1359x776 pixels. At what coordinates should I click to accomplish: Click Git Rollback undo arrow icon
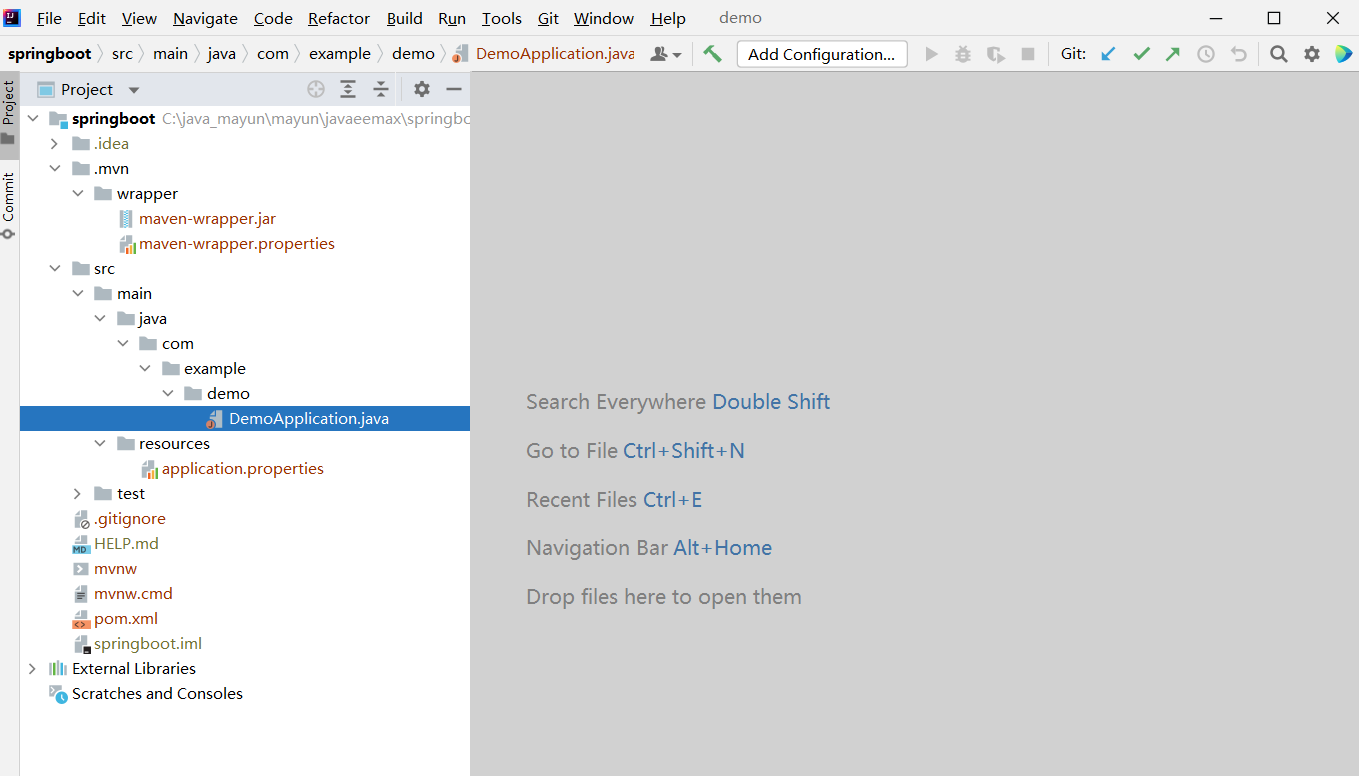point(1239,54)
